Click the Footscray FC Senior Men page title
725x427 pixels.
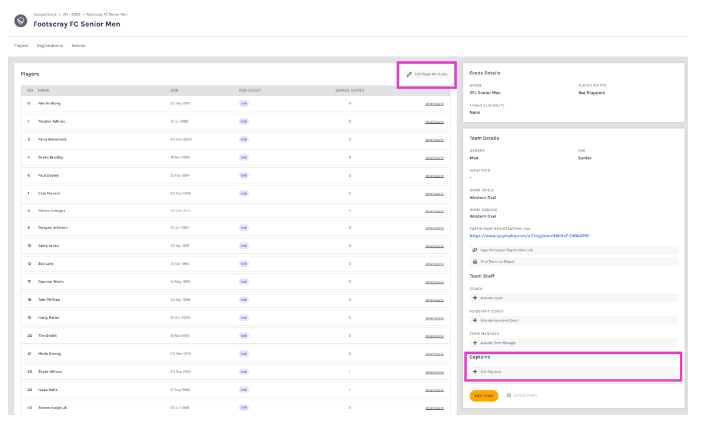tap(77, 24)
